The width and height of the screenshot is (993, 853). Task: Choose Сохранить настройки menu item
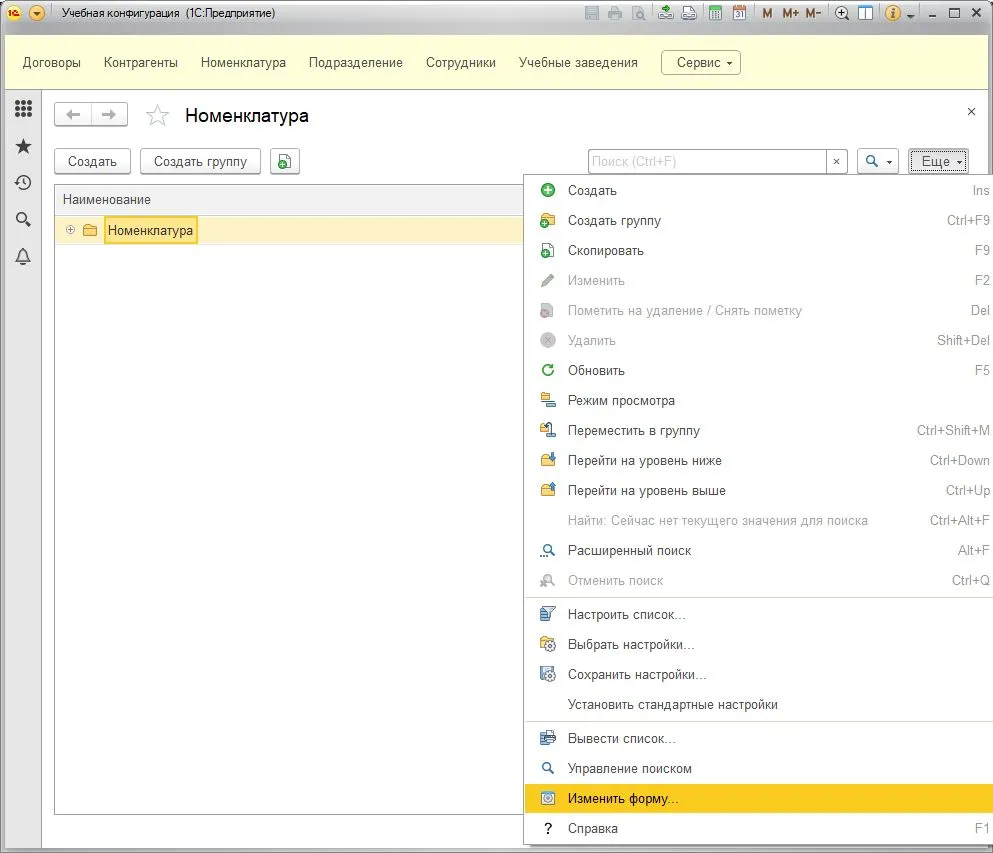pyautogui.click(x=759, y=674)
